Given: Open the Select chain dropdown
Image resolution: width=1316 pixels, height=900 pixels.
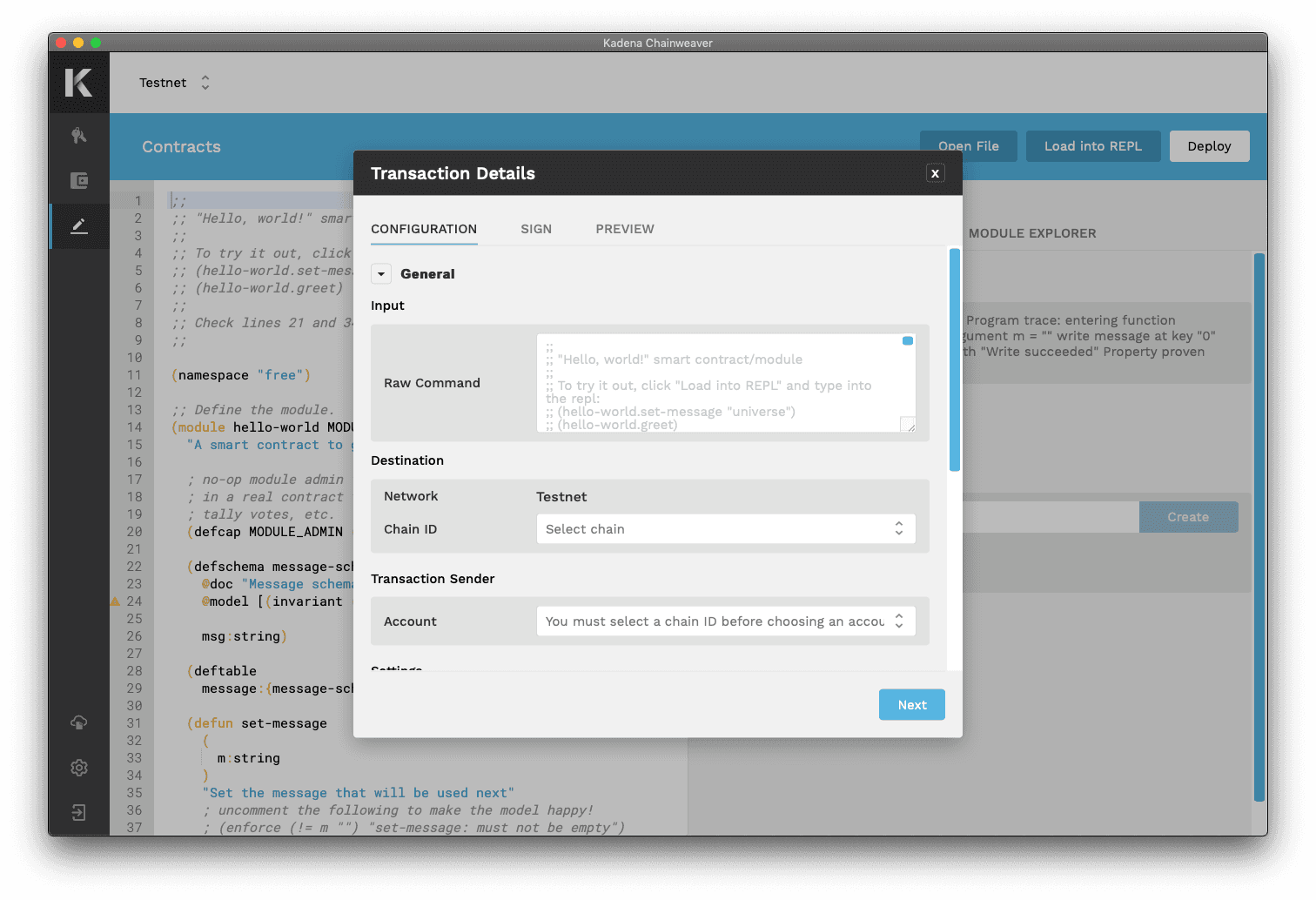Looking at the screenshot, I should [x=726, y=529].
